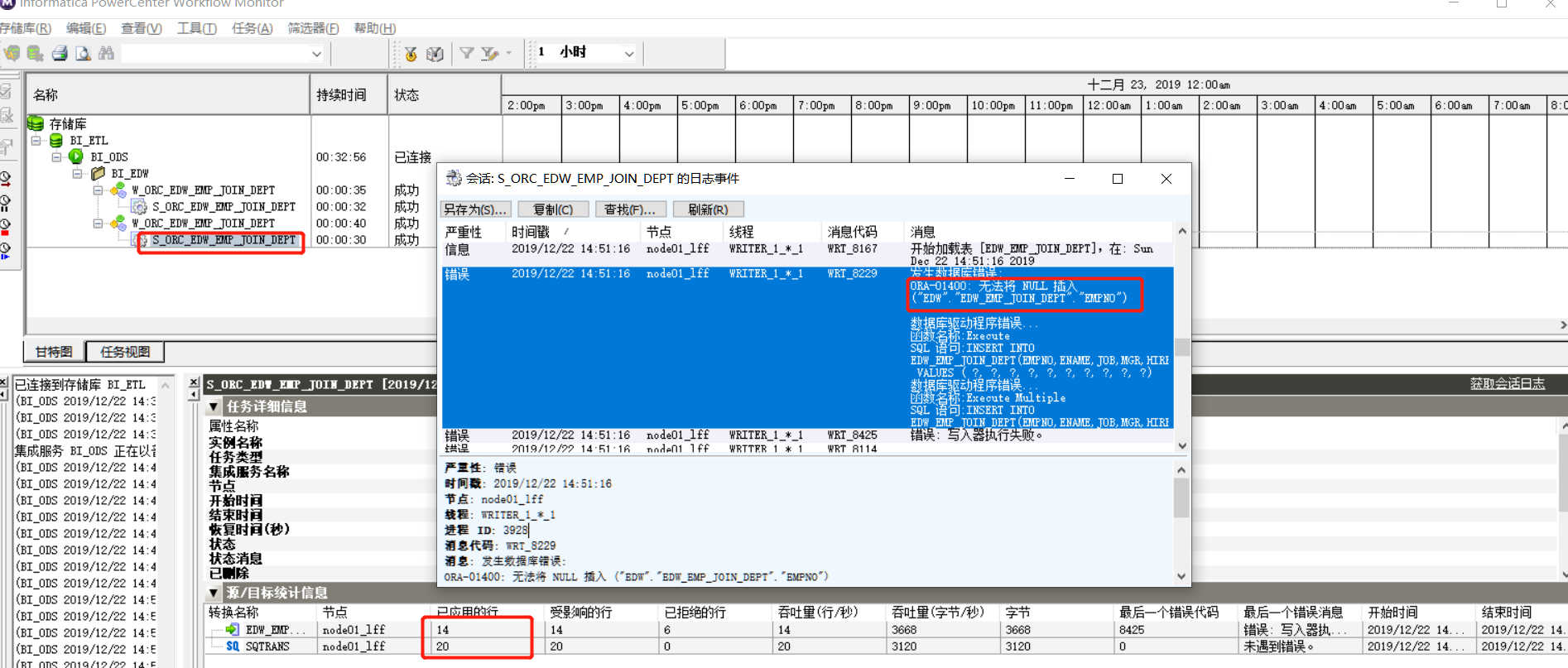Click the Print toolbar icon
The width and height of the screenshot is (1568, 668).
(x=60, y=53)
